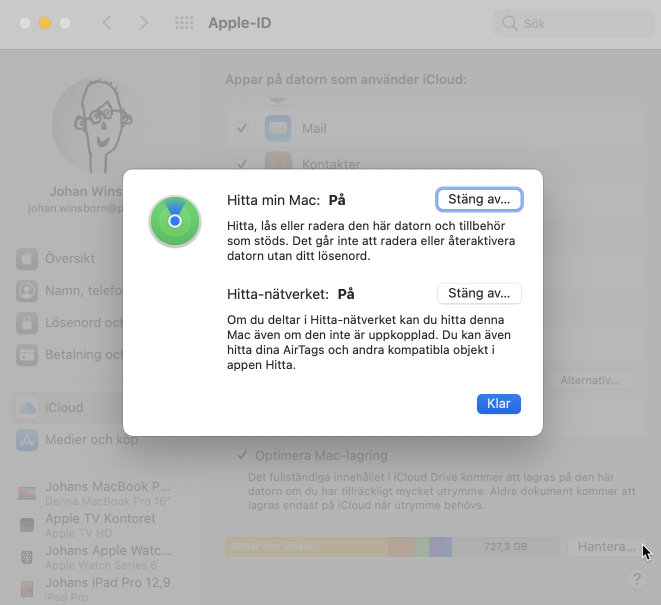
Task: Click the Bilder och videor storage segment
Action: (306, 547)
